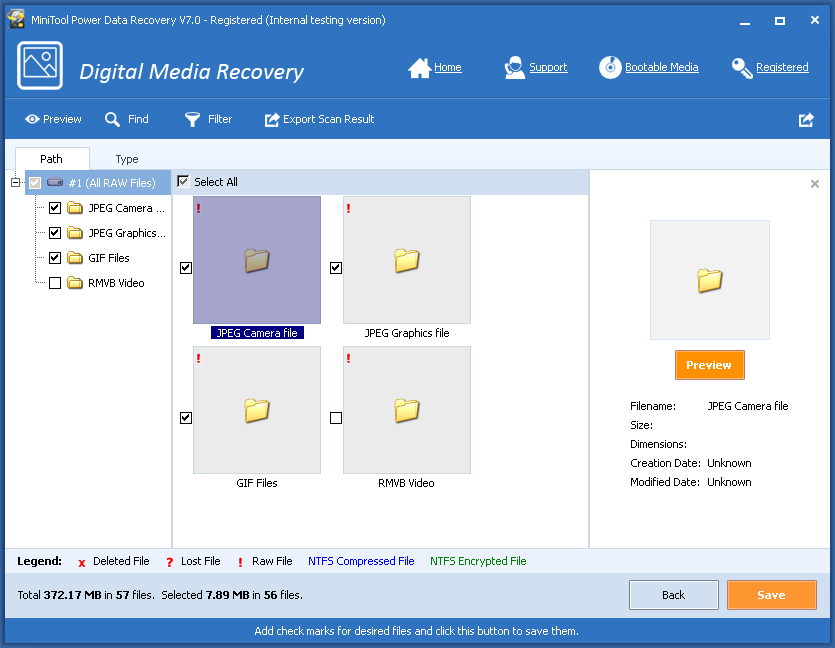The height and width of the screenshot is (648, 835).
Task: Click the orange Preview button
Action: coord(709,365)
